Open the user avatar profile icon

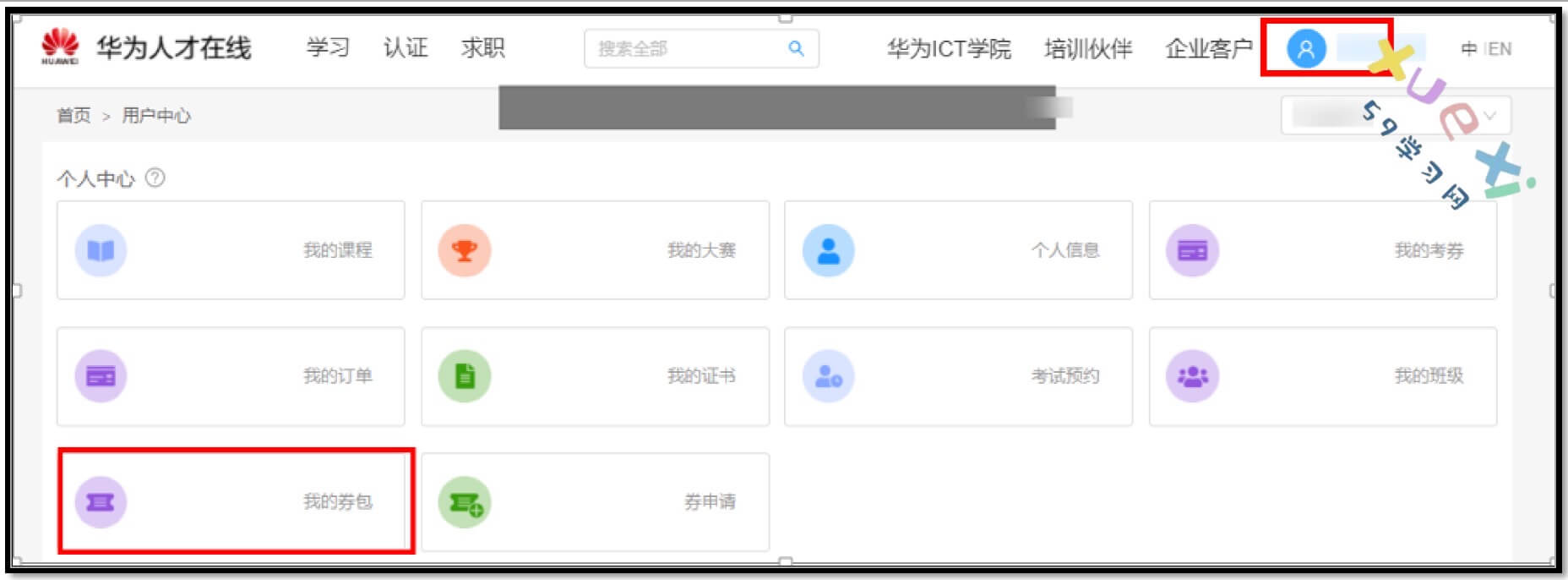(x=1305, y=49)
